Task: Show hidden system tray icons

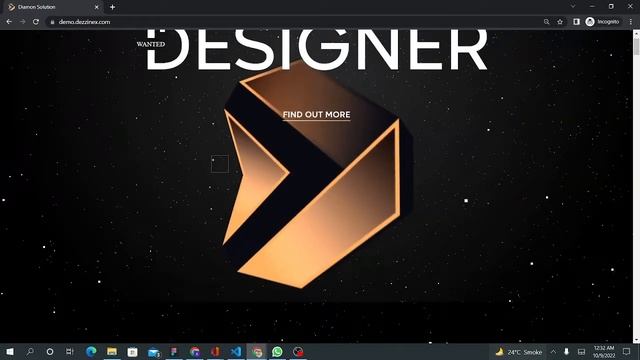Action: pyautogui.click(x=553, y=352)
